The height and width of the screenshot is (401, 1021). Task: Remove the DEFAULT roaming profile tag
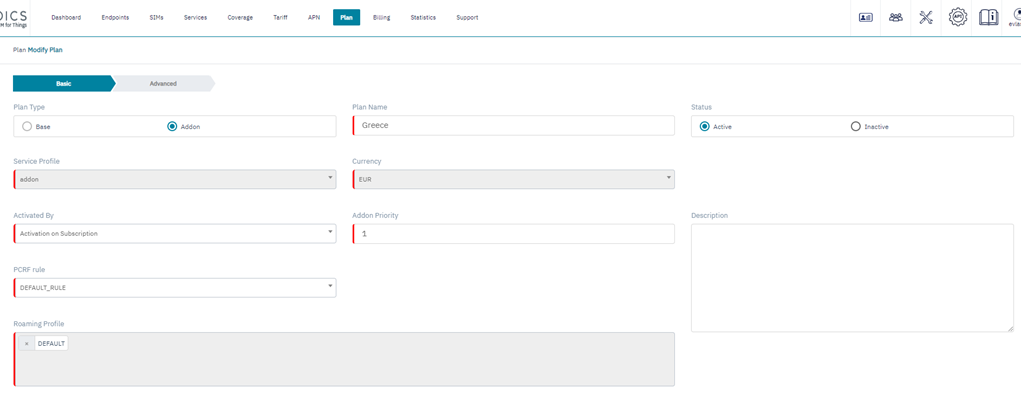tap(27, 344)
